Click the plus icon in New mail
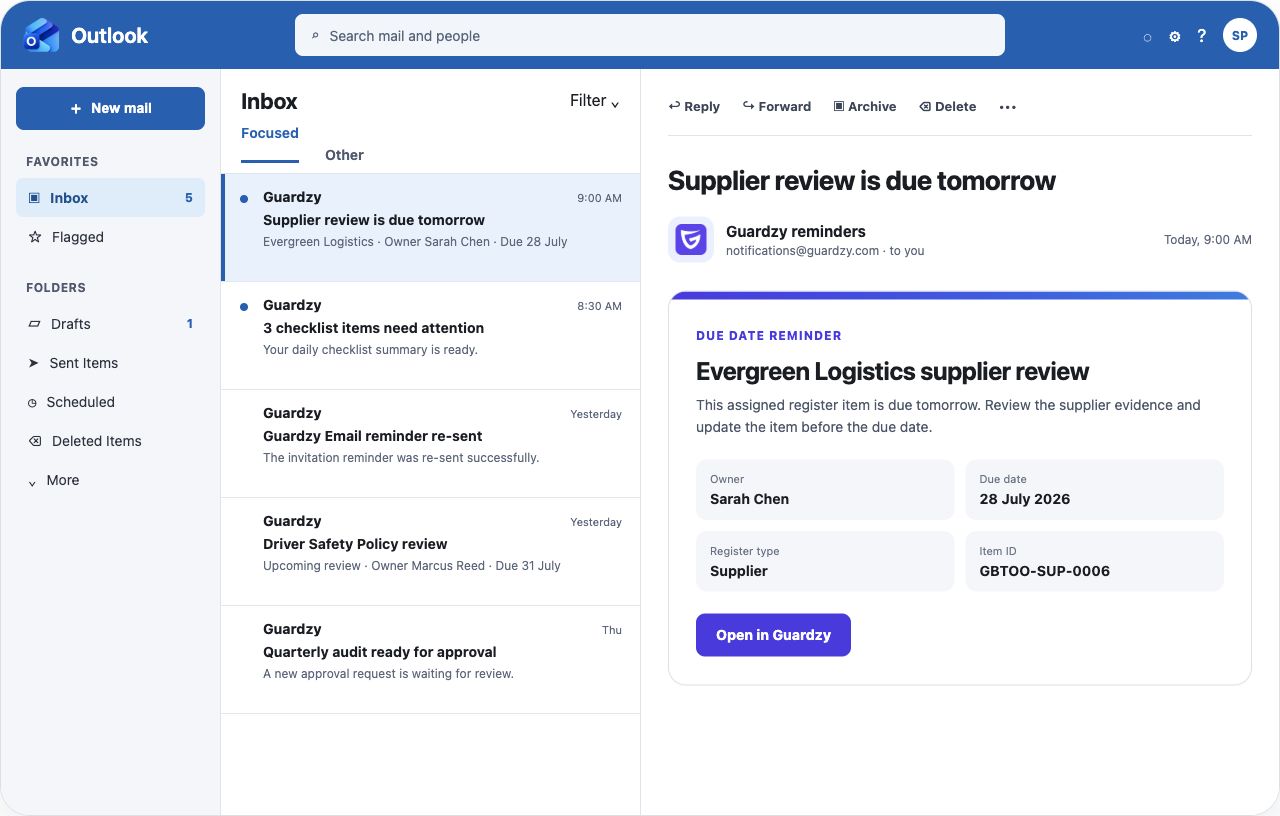 [x=76, y=108]
